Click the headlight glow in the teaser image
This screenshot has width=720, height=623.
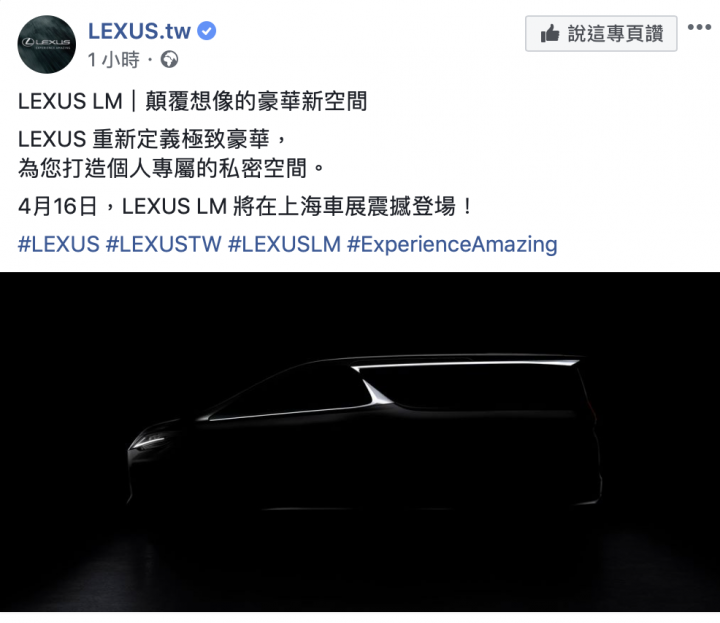(148, 442)
